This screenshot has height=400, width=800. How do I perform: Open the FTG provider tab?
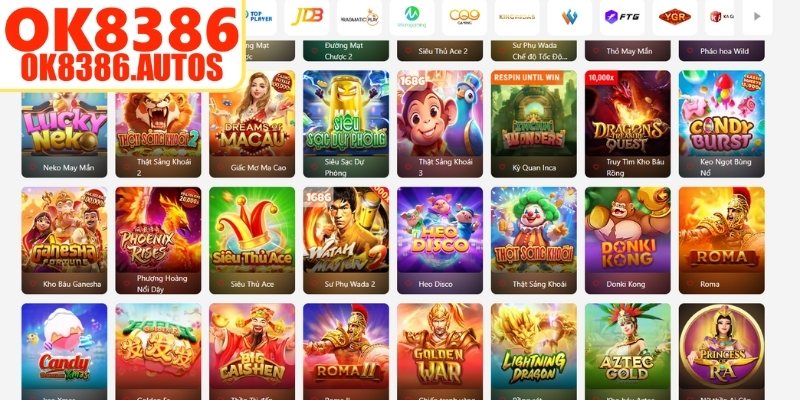click(x=621, y=16)
